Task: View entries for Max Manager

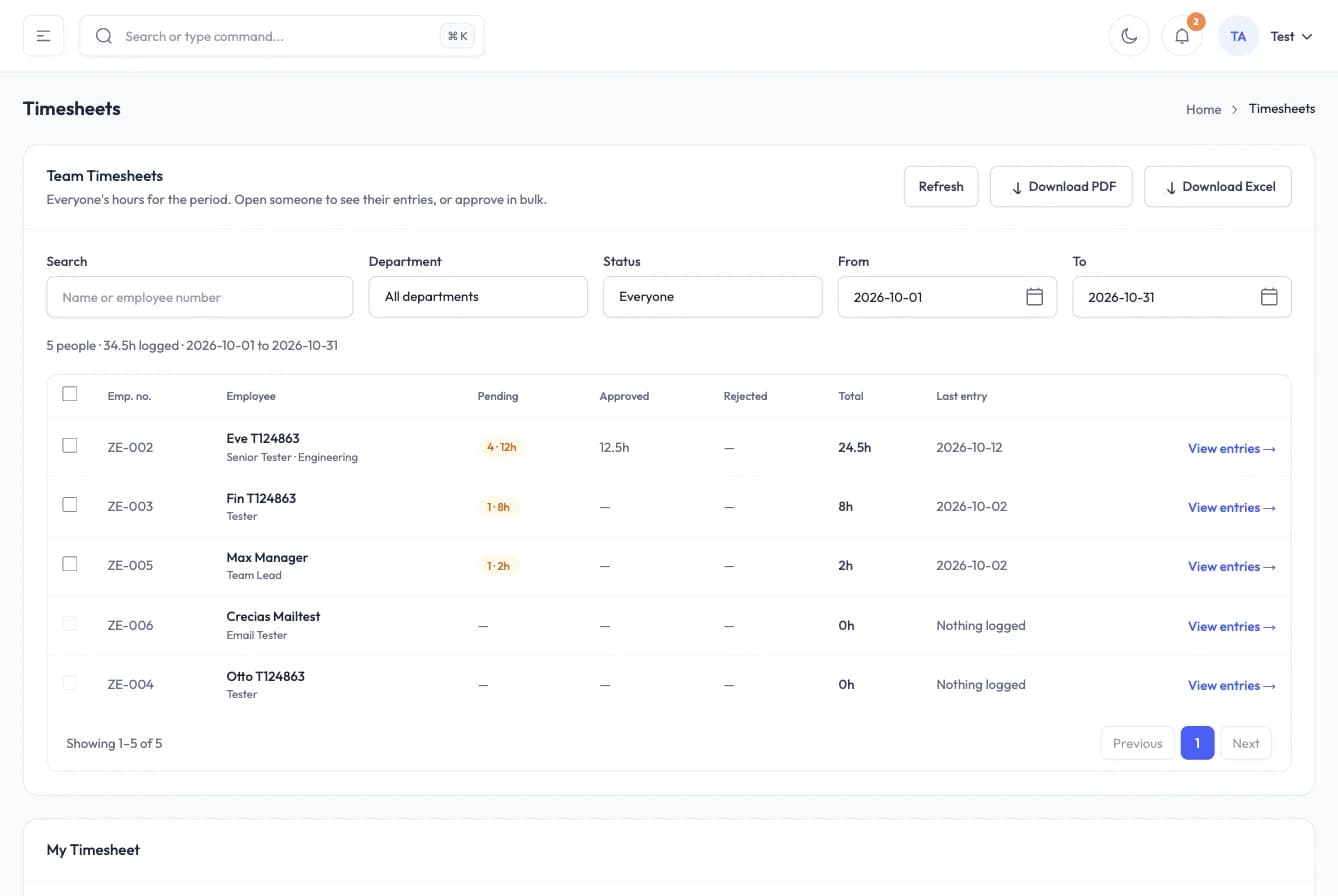Action: 1232,566
